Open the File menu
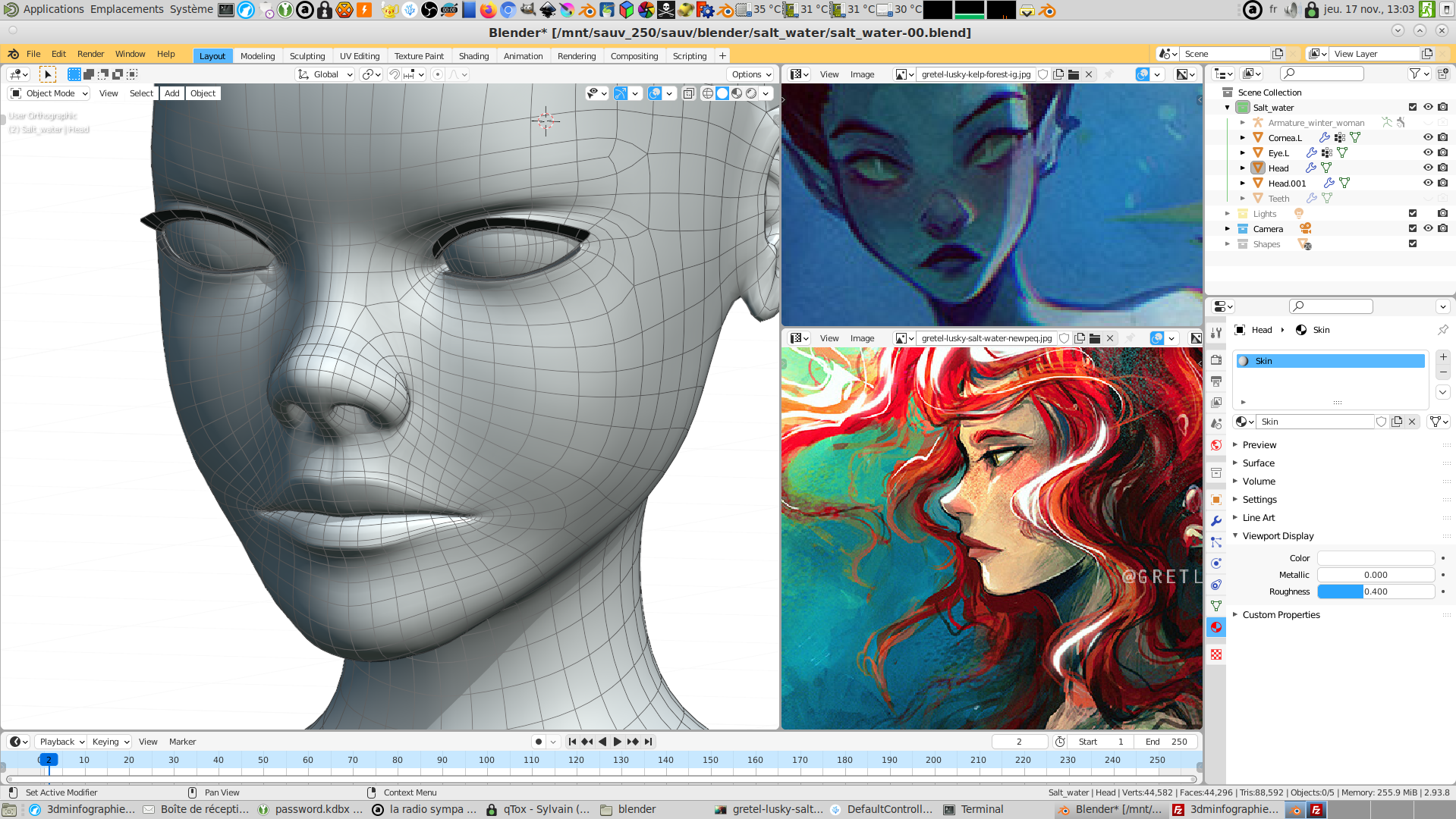This screenshot has width=1456, height=819. point(33,54)
